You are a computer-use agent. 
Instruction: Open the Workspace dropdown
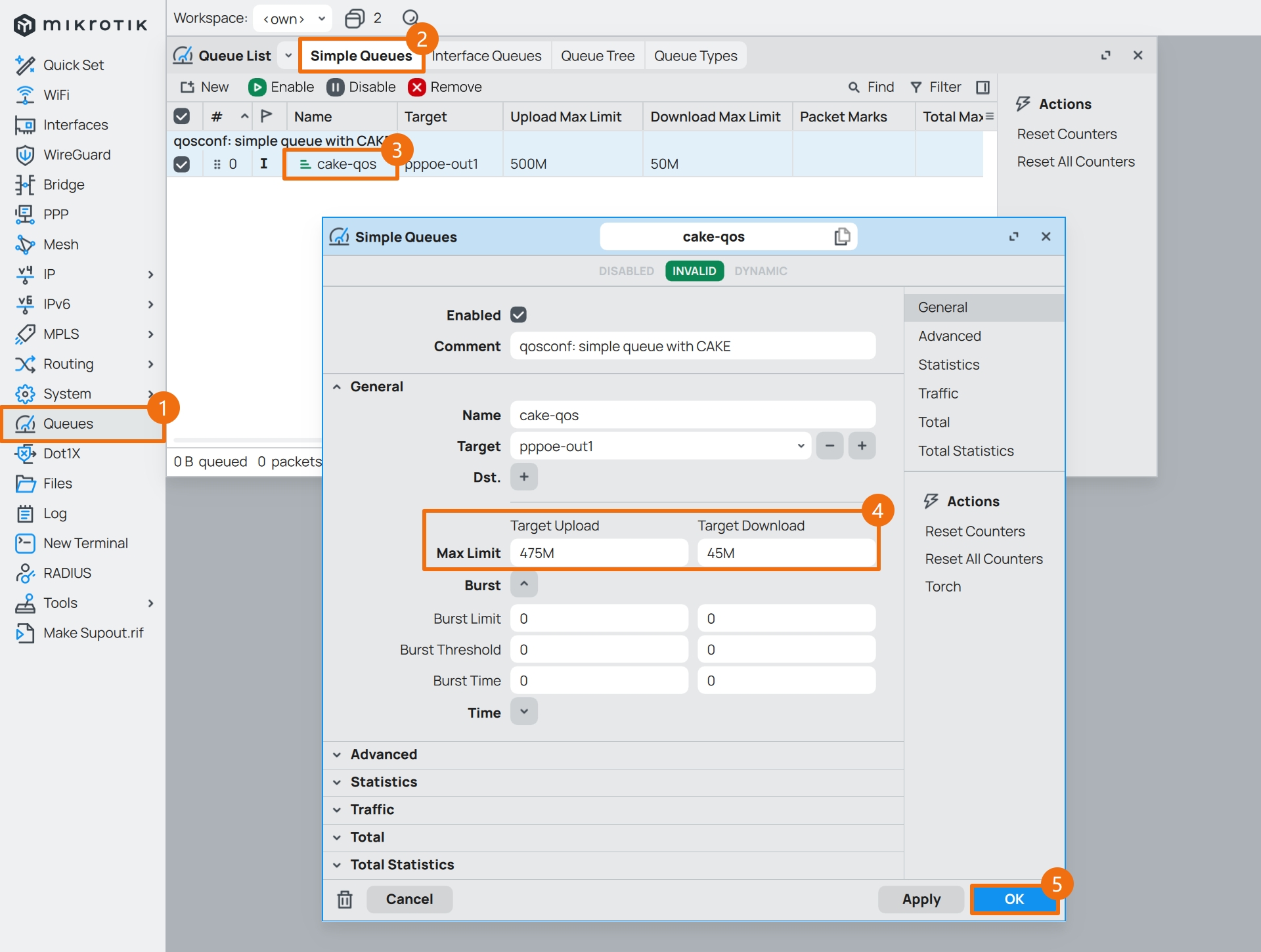click(x=293, y=18)
